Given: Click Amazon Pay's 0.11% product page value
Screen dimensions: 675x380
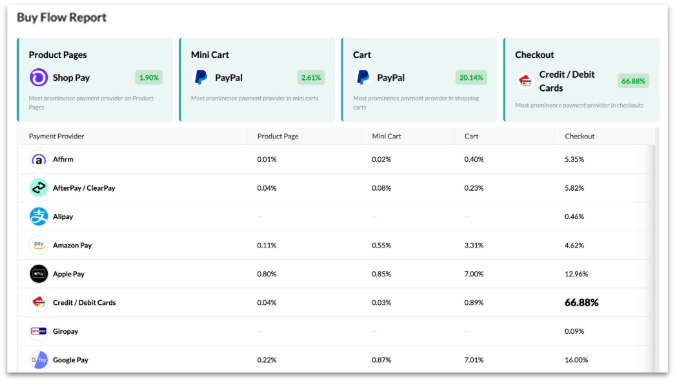Looking at the screenshot, I should click(x=266, y=245).
